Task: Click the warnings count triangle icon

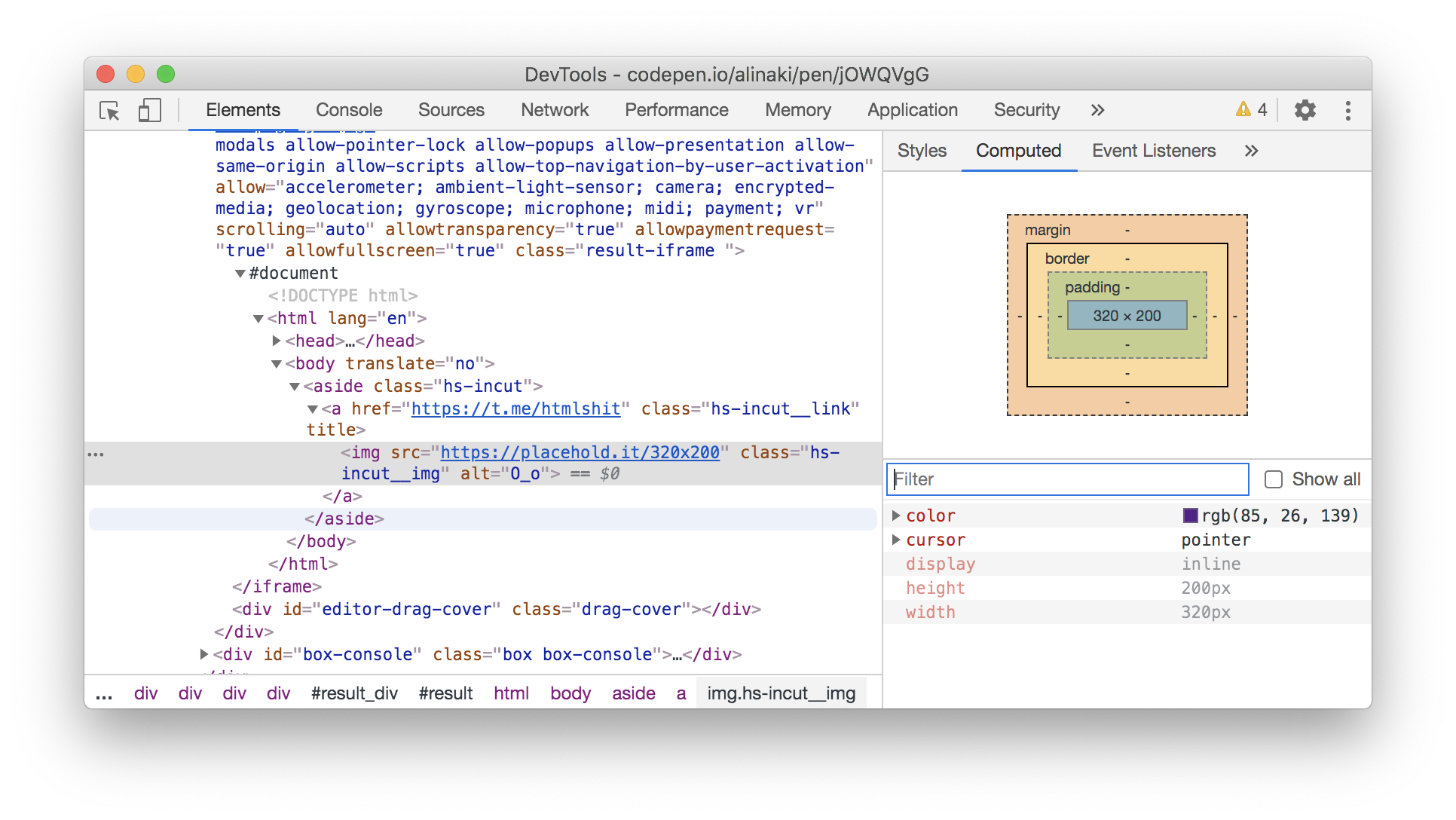Action: tap(1243, 110)
